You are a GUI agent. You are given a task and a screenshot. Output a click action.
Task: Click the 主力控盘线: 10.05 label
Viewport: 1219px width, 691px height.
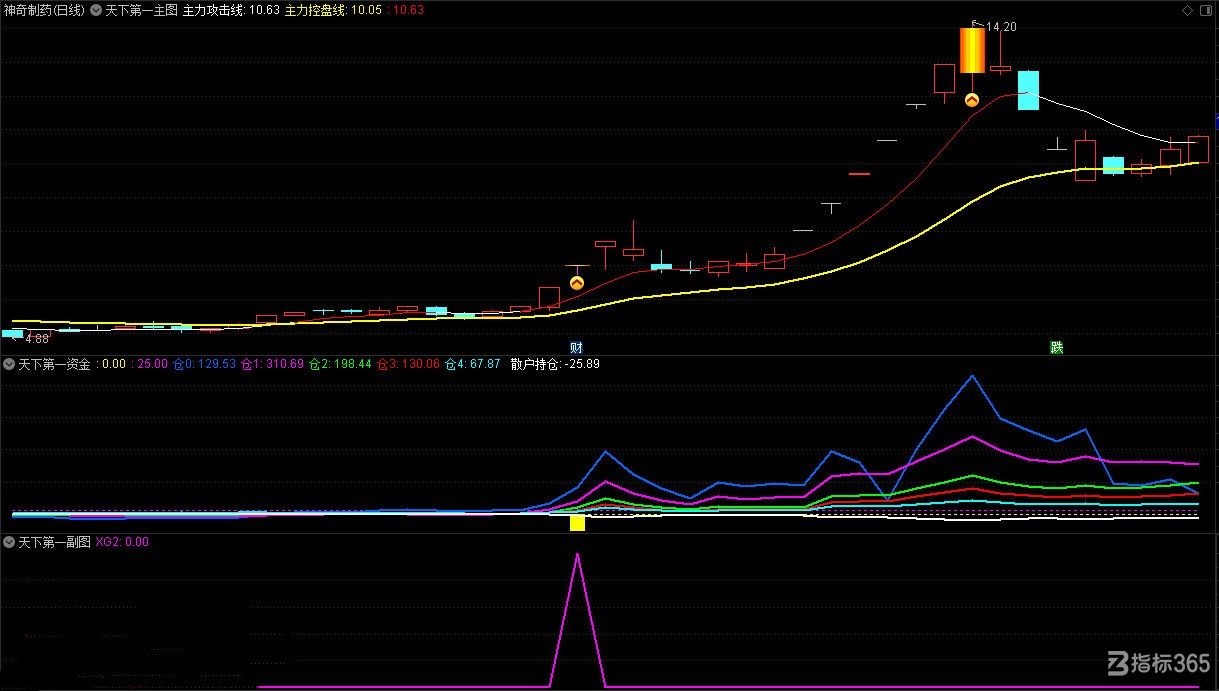334,10
